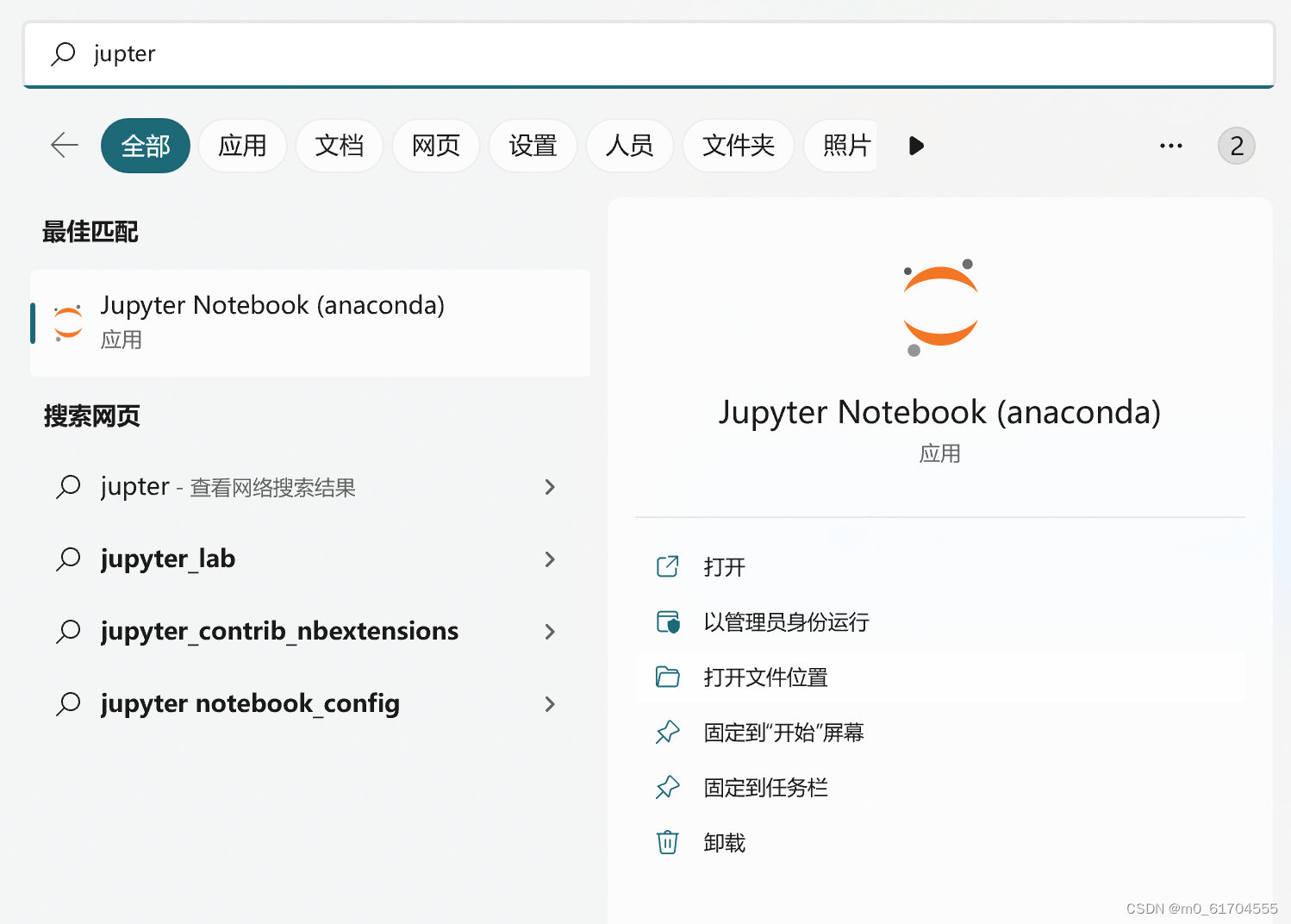Image resolution: width=1291 pixels, height=924 pixels.
Task: Expand the jupter web search result chevron
Action: coord(550,487)
